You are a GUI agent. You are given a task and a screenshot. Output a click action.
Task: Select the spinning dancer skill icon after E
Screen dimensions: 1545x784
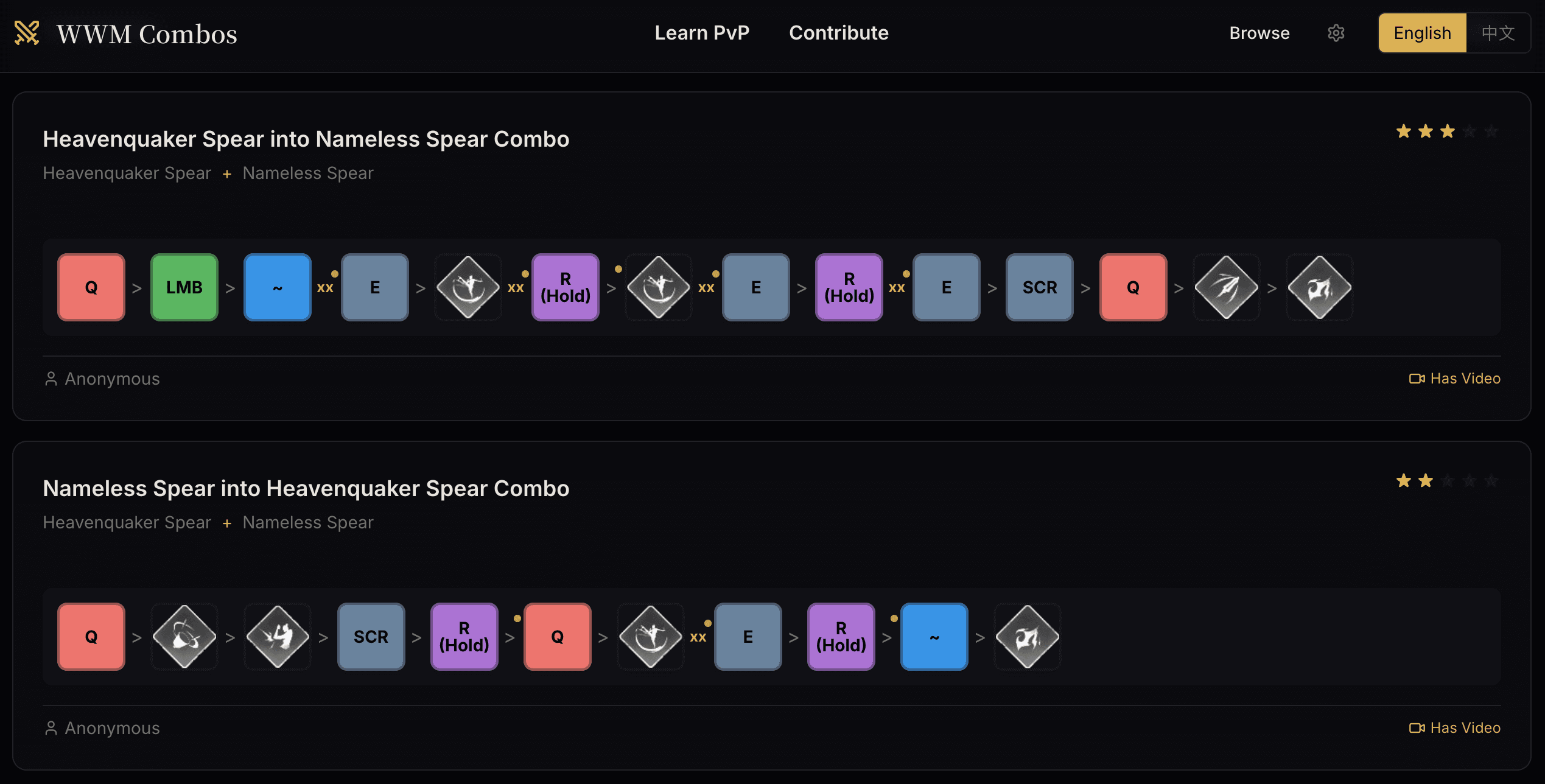(x=468, y=287)
